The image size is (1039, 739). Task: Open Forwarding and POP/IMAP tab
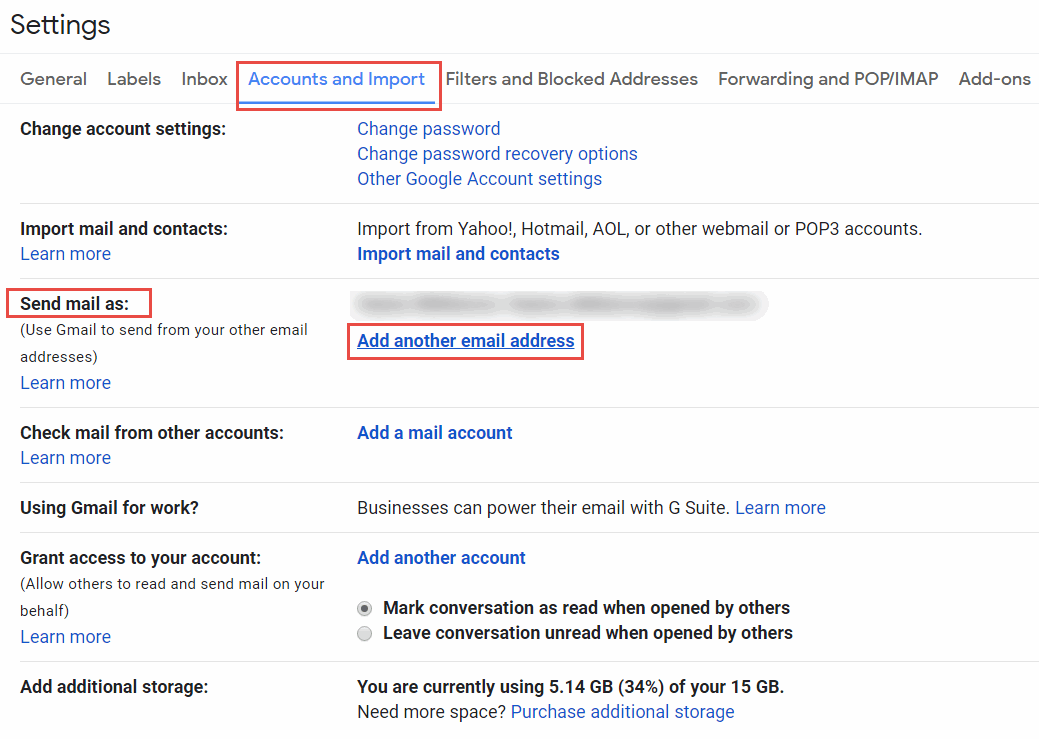(828, 79)
